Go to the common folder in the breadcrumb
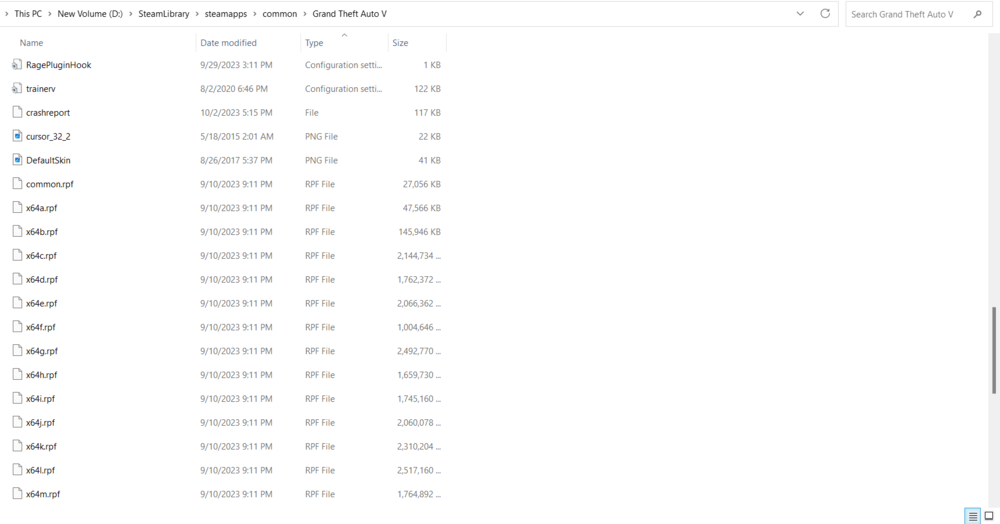The width and height of the screenshot is (1000, 524). (x=279, y=13)
